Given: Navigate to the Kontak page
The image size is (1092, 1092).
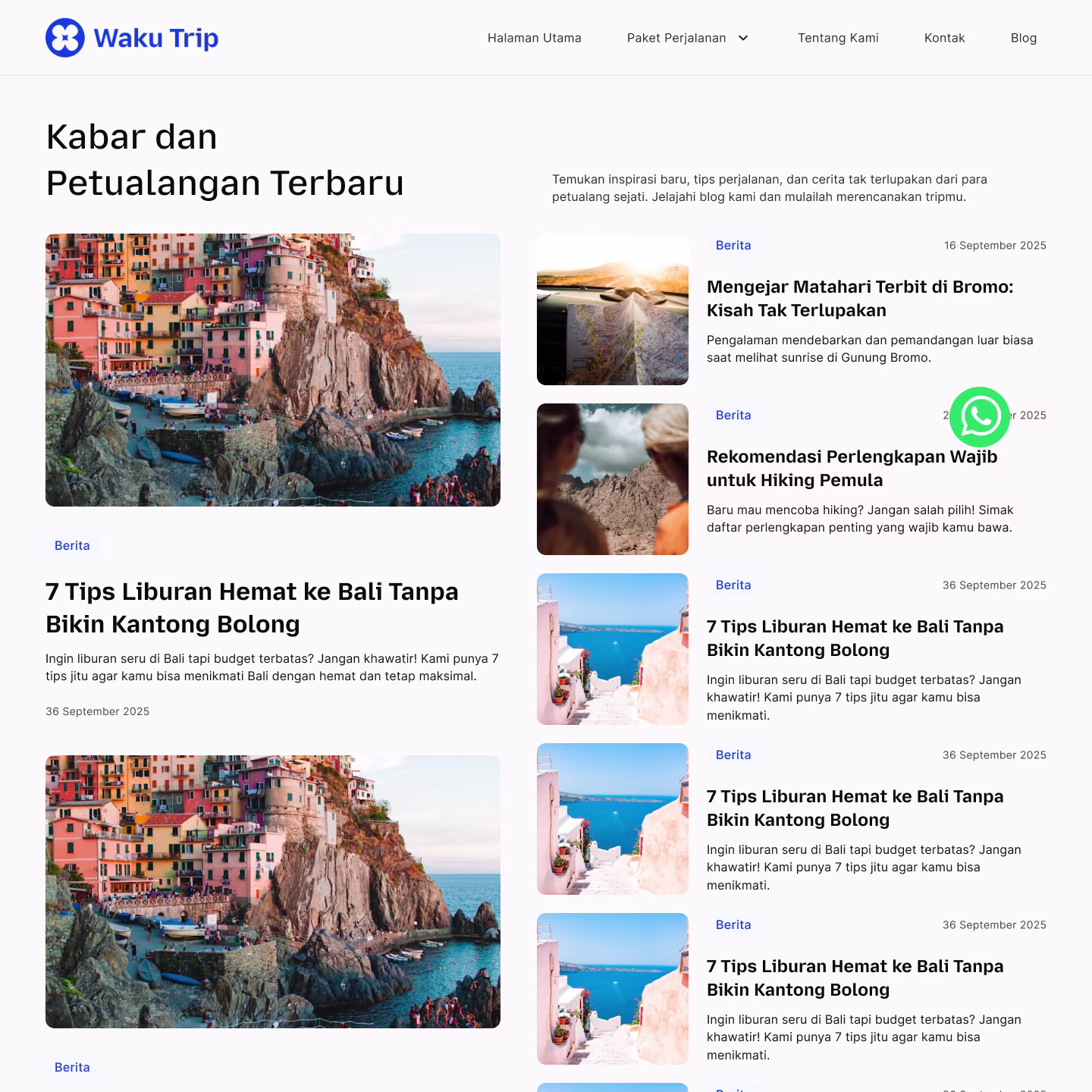Looking at the screenshot, I should coord(945,38).
